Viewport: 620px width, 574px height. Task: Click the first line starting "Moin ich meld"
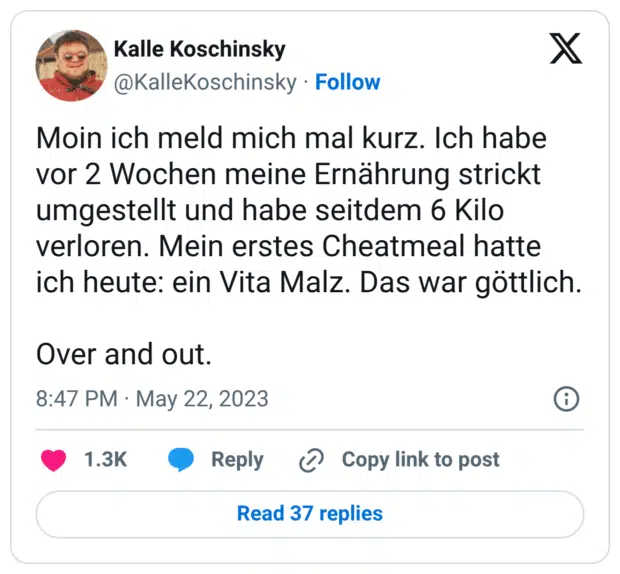[x=285, y=138]
